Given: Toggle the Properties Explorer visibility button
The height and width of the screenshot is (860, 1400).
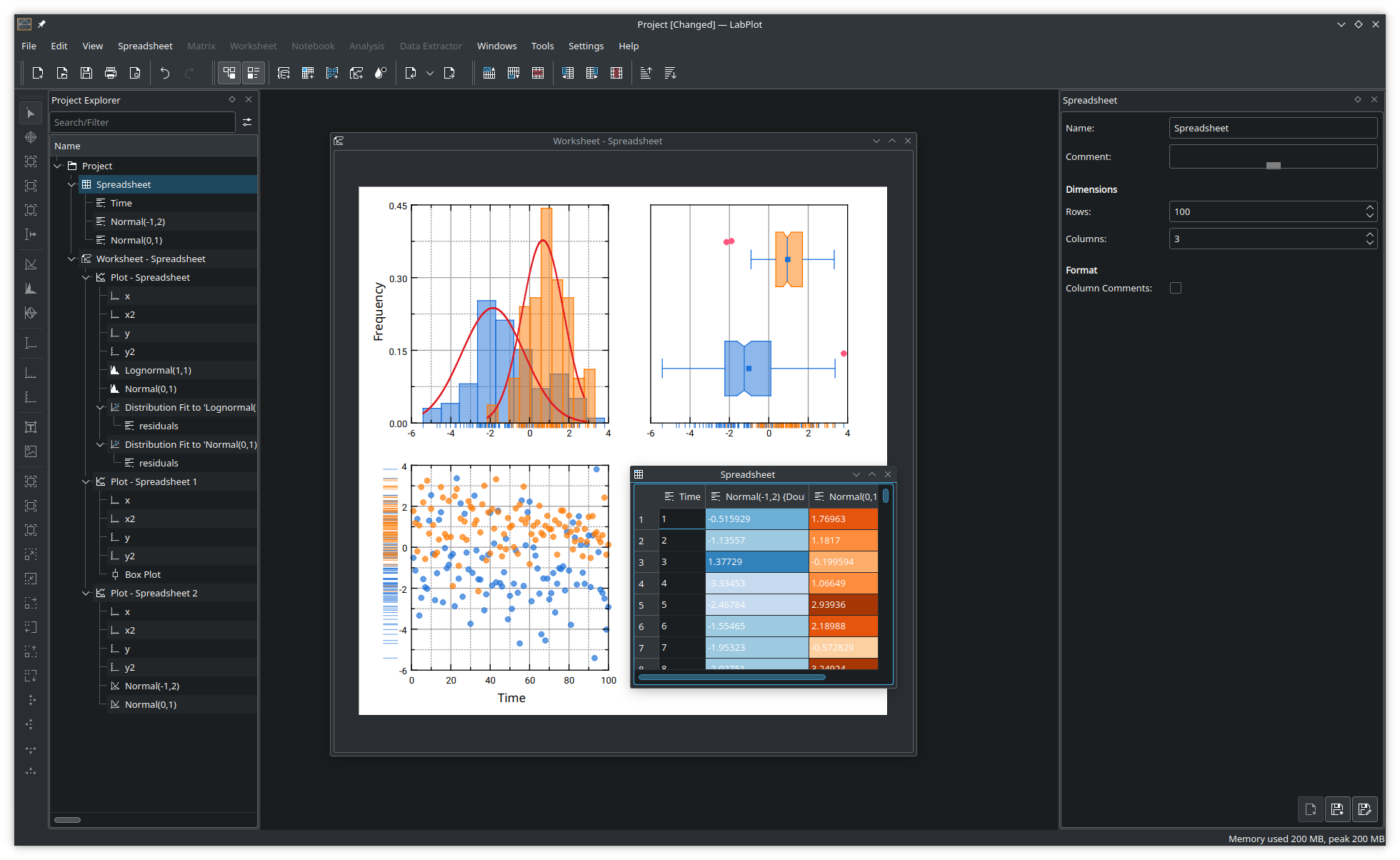Looking at the screenshot, I should (254, 72).
